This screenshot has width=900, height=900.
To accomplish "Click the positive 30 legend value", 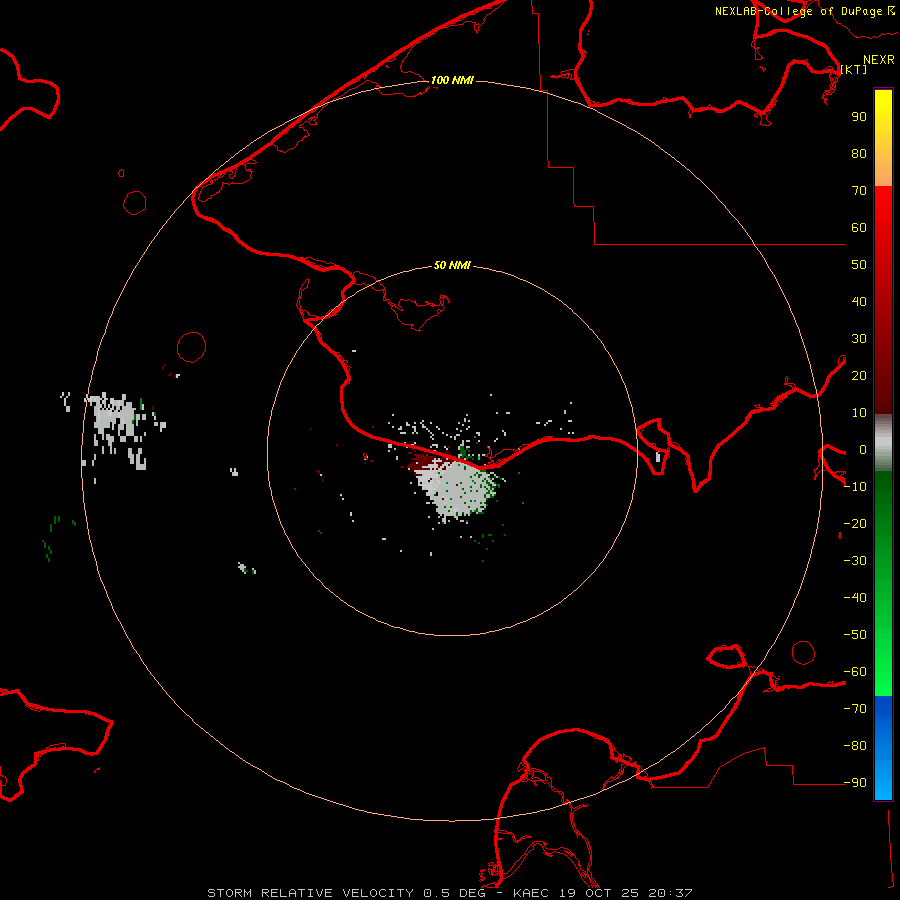I will (859, 339).
